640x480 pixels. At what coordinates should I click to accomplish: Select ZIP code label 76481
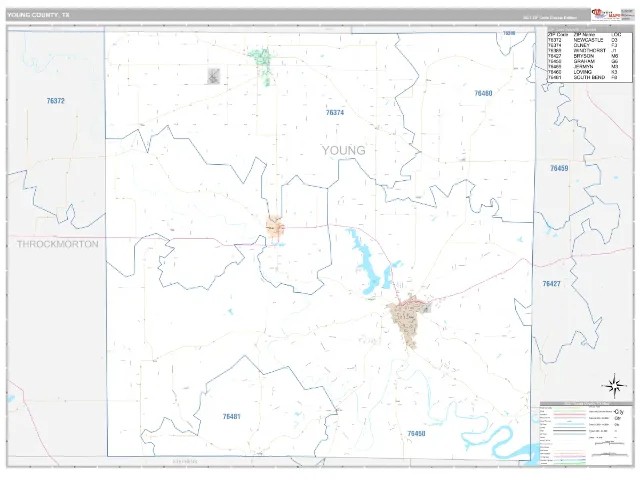pos(231,416)
